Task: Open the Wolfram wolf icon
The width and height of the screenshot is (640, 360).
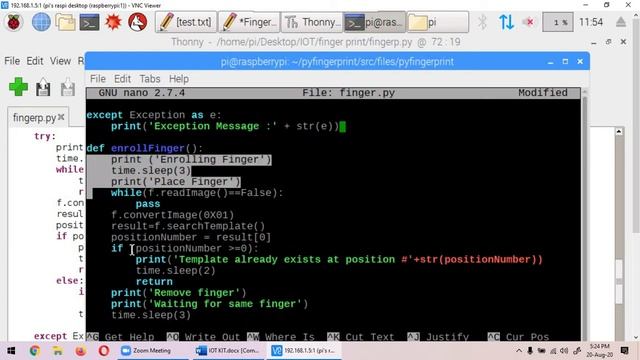Action: 138,22
